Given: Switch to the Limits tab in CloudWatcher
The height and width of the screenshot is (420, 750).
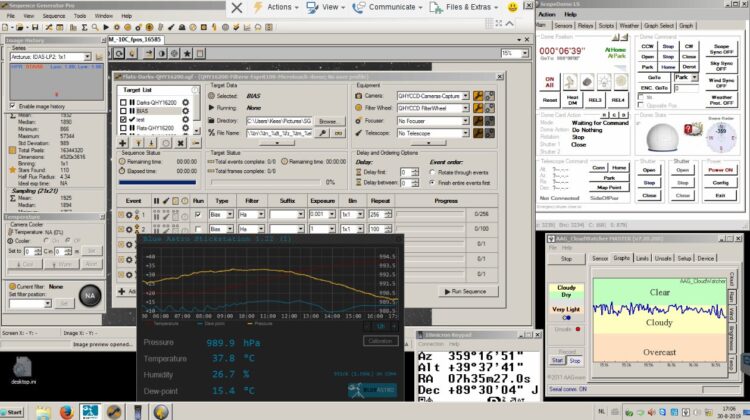Looking at the screenshot, I should (x=642, y=258).
